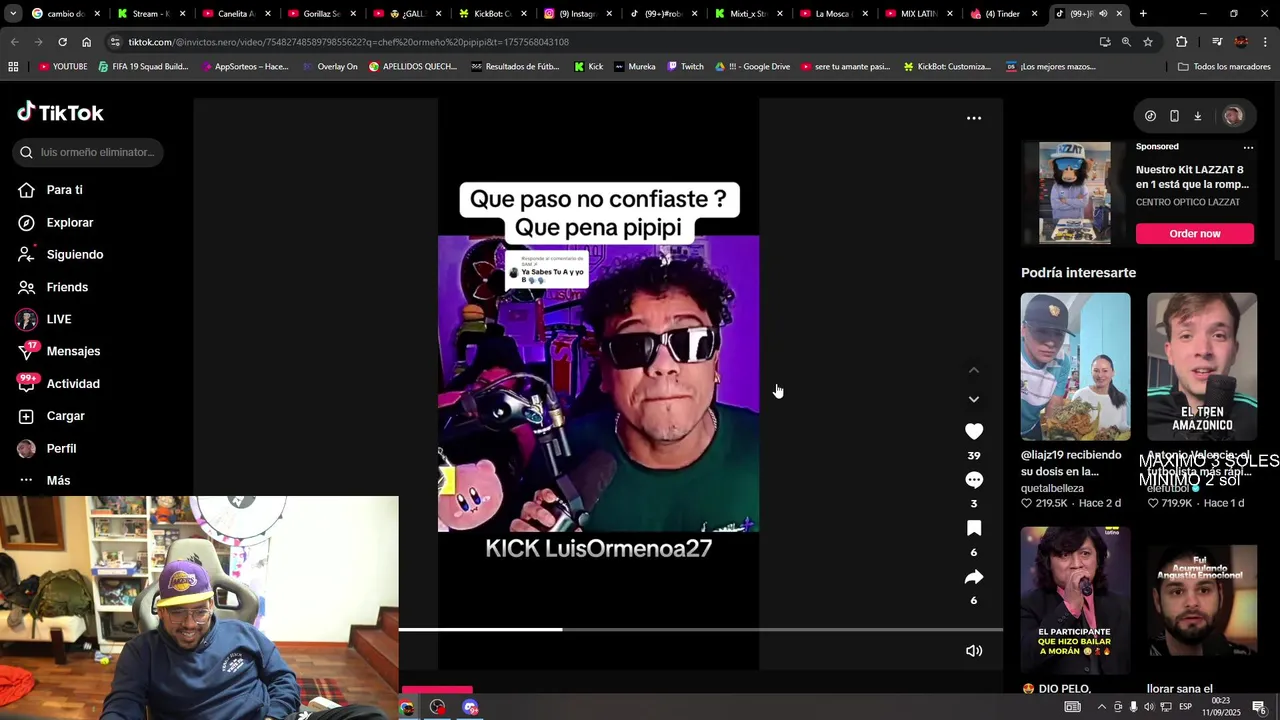
Task: Click the Order now button
Action: (1195, 233)
